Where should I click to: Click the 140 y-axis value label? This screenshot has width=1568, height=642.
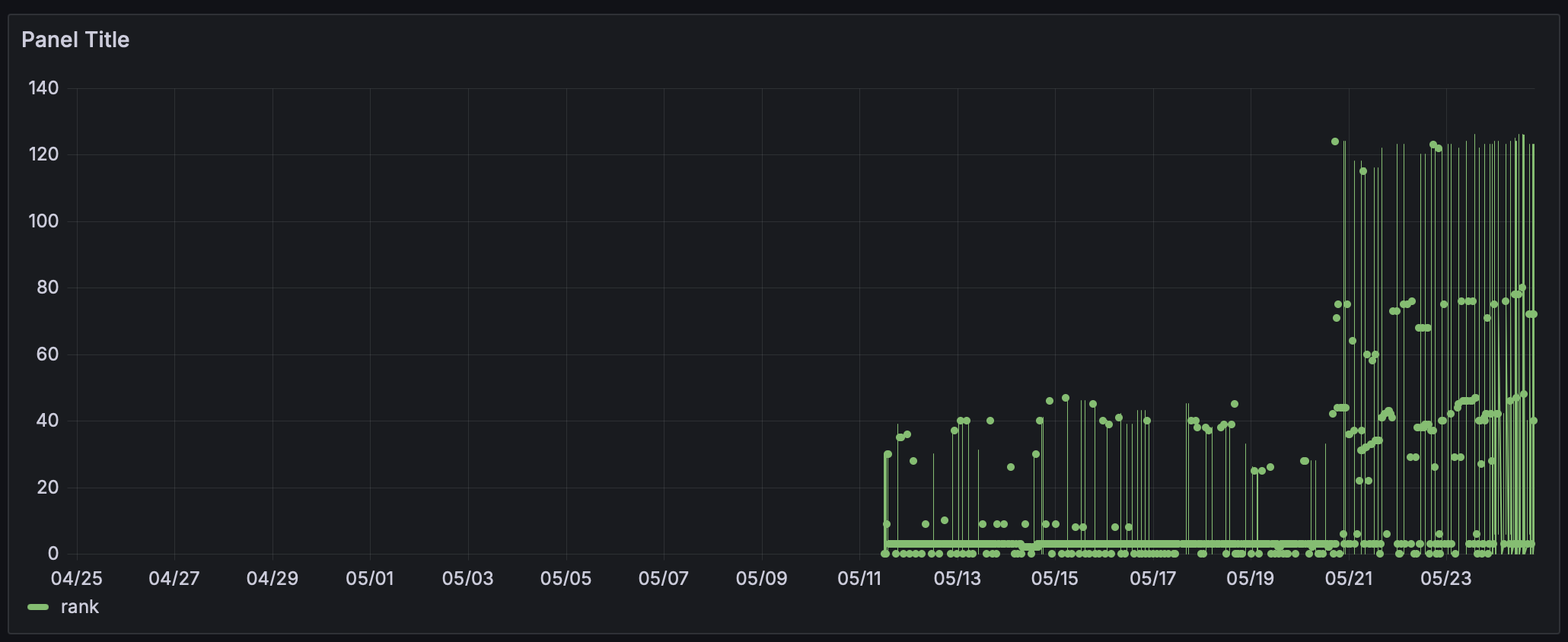[43, 88]
